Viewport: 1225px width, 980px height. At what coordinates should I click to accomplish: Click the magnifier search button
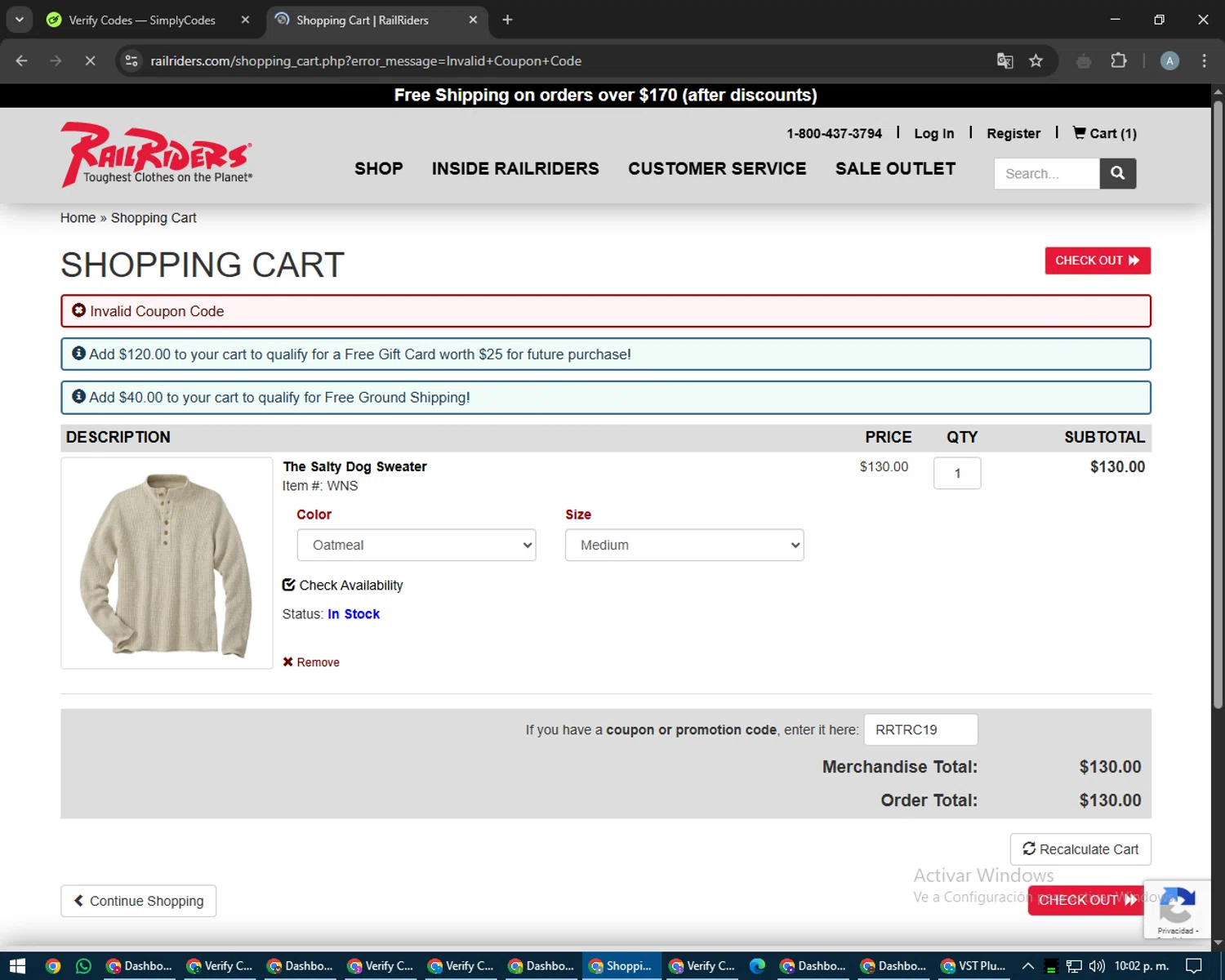(x=1118, y=173)
